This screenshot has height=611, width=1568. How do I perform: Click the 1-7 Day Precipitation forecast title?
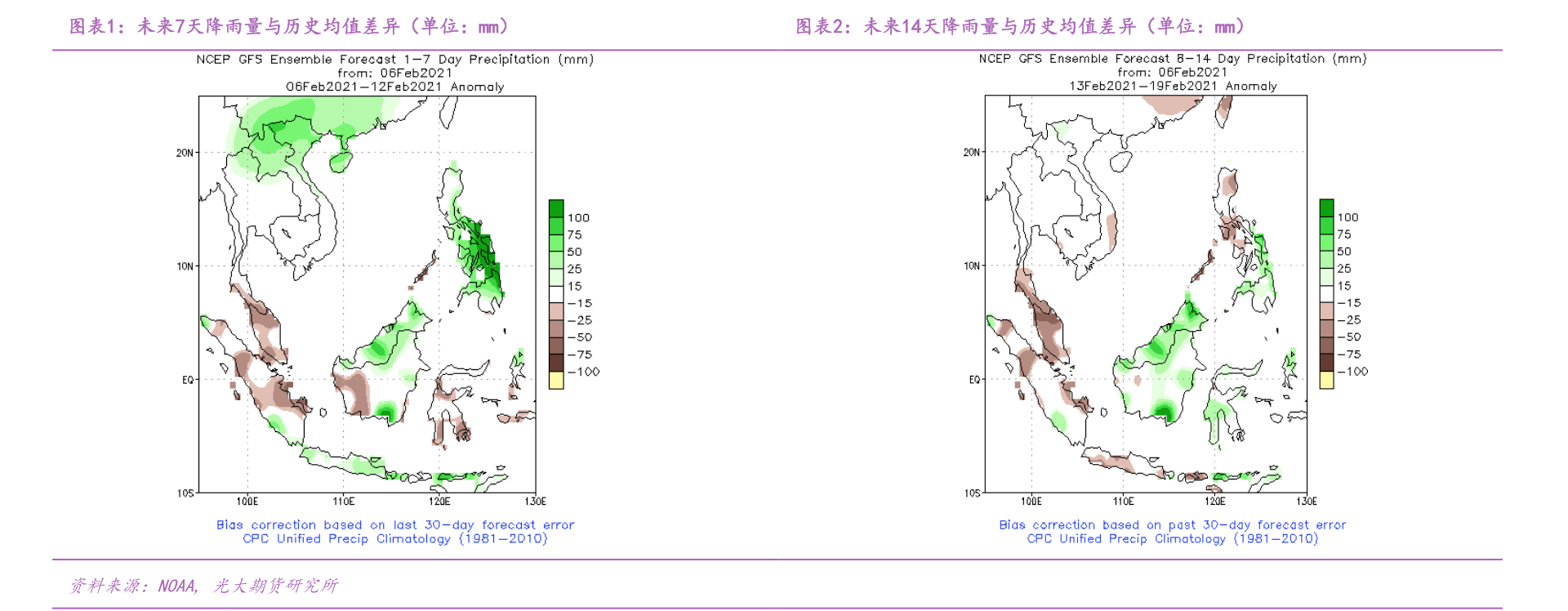(x=394, y=60)
